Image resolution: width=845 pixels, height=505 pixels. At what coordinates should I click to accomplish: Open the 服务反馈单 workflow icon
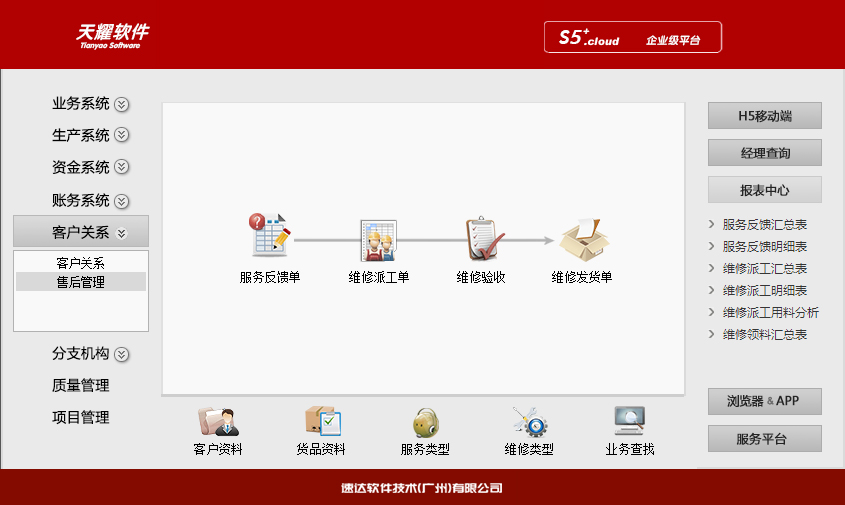(x=269, y=238)
